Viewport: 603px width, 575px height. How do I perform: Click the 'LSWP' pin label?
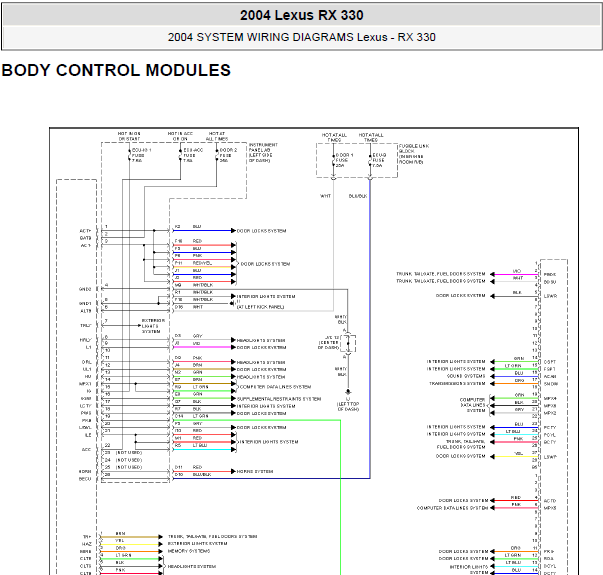pos(550,457)
